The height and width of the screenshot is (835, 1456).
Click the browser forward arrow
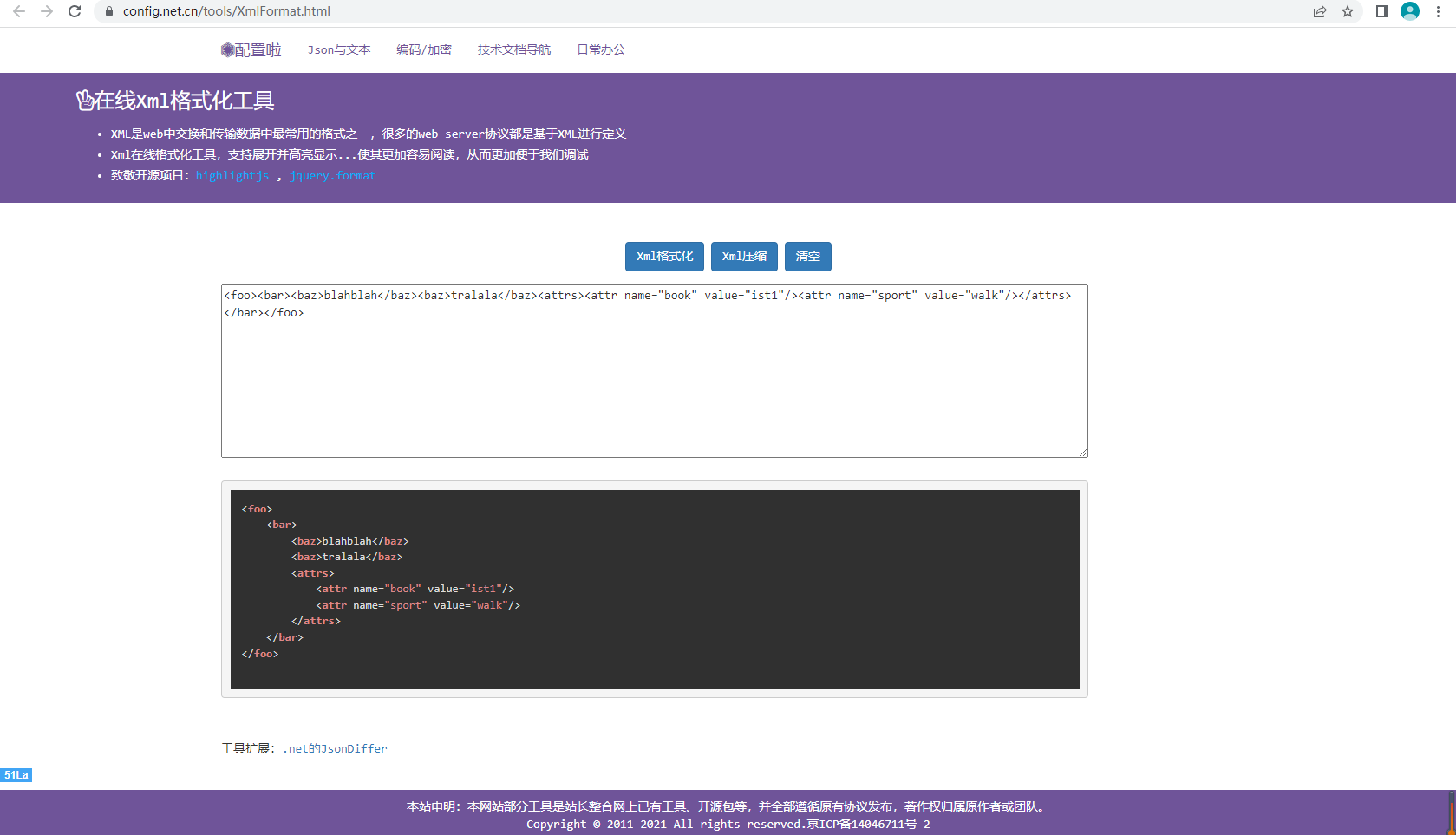(47, 11)
